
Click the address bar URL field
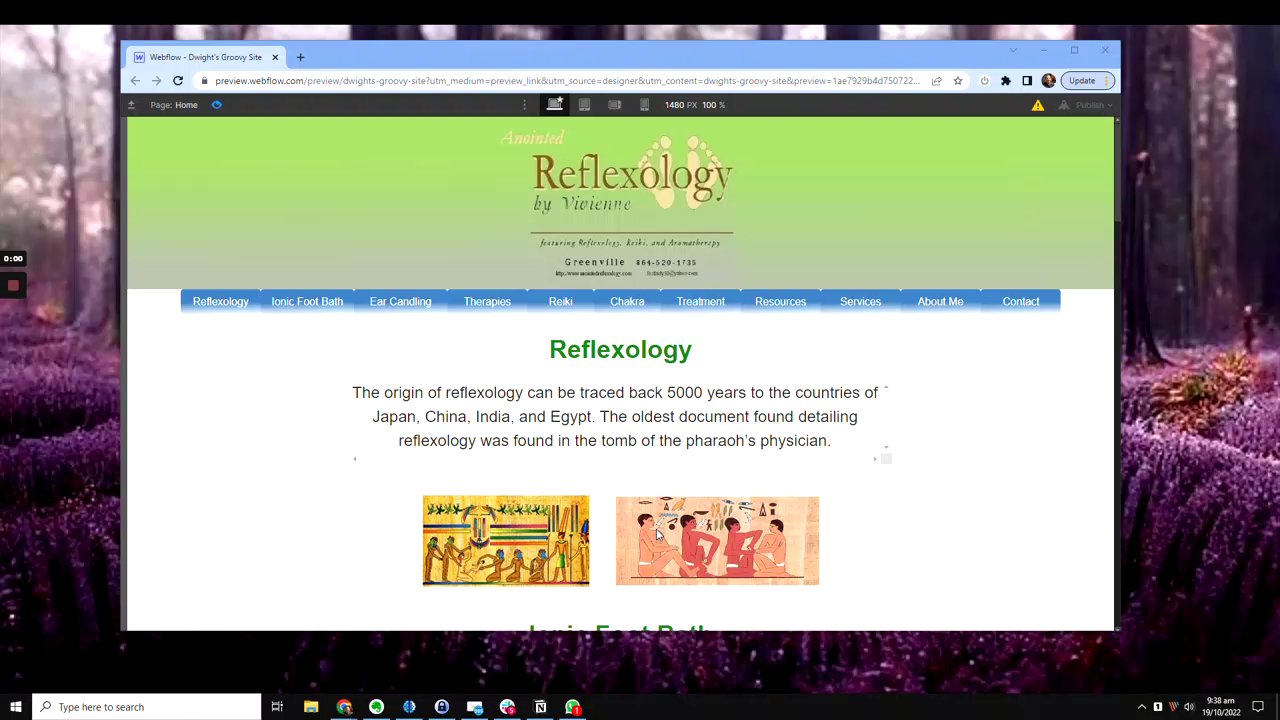(x=566, y=81)
